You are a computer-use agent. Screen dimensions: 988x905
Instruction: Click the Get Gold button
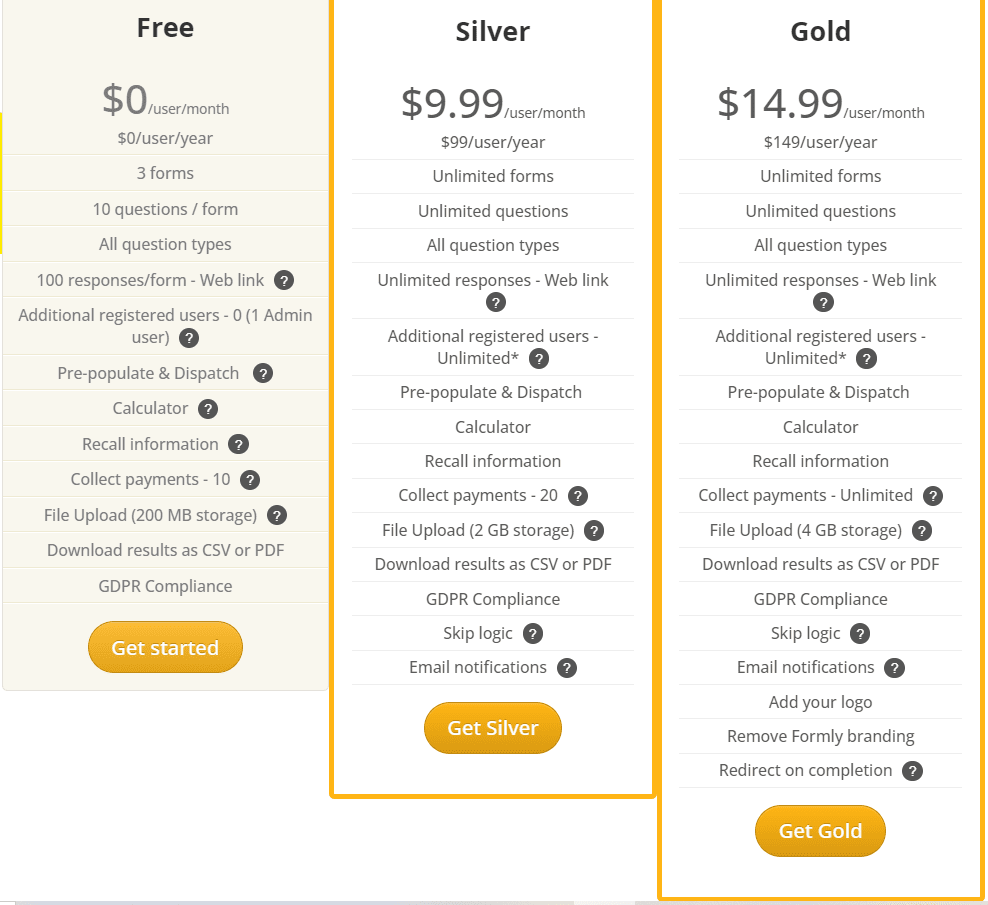click(x=820, y=831)
